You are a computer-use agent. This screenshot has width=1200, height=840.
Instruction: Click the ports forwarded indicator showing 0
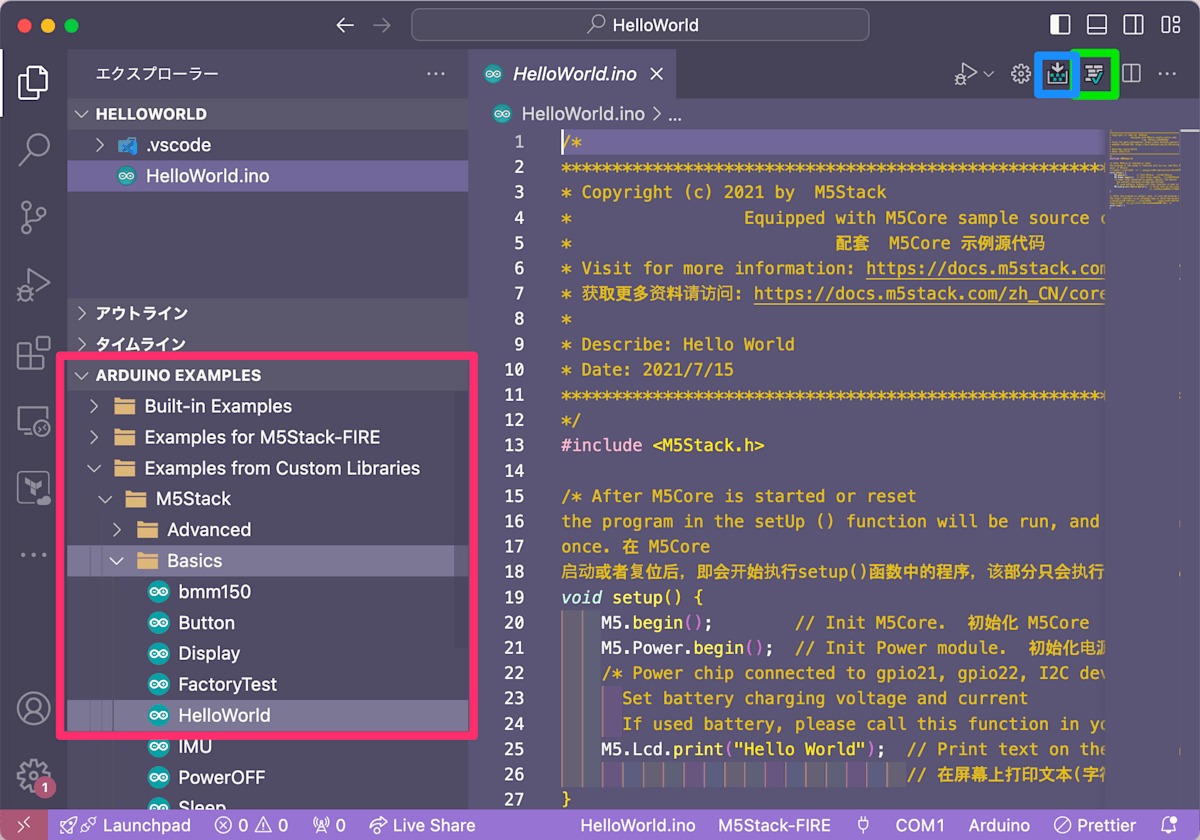click(329, 825)
